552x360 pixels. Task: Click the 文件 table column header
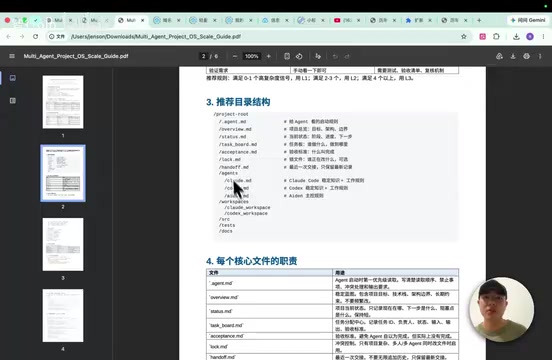point(269,273)
